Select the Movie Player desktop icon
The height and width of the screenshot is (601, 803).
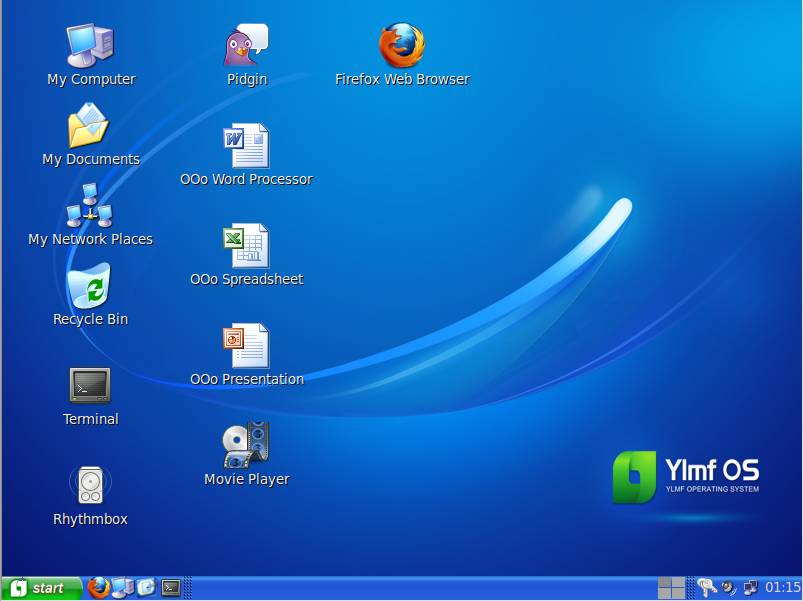(x=246, y=446)
